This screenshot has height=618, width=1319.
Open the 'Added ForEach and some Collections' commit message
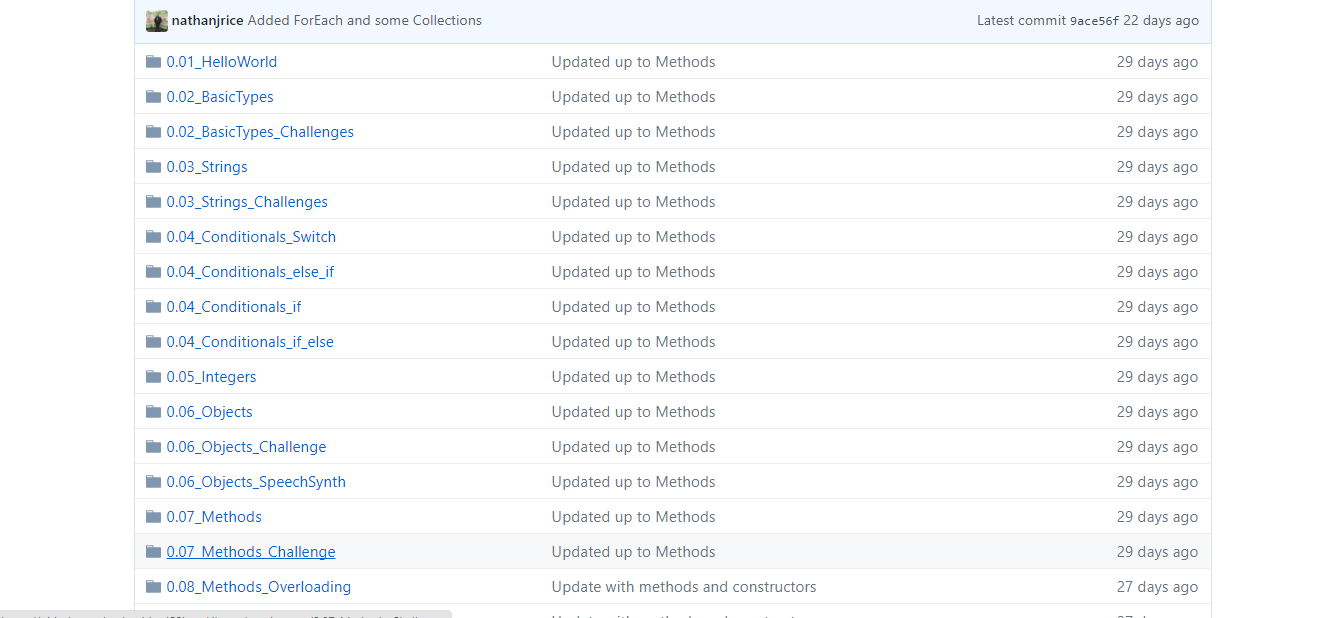click(x=364, y=21)
